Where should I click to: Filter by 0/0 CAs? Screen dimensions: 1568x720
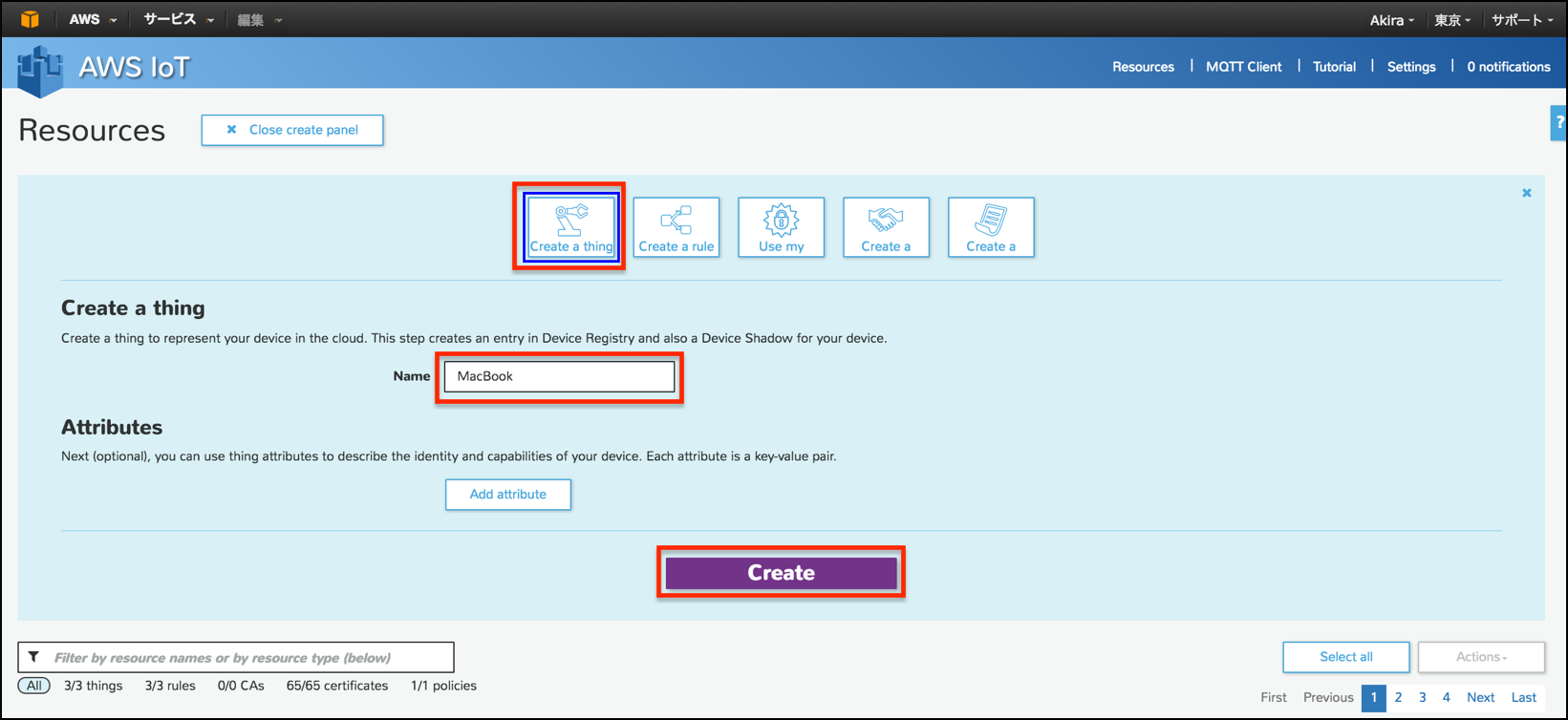(x=241, y=686)
